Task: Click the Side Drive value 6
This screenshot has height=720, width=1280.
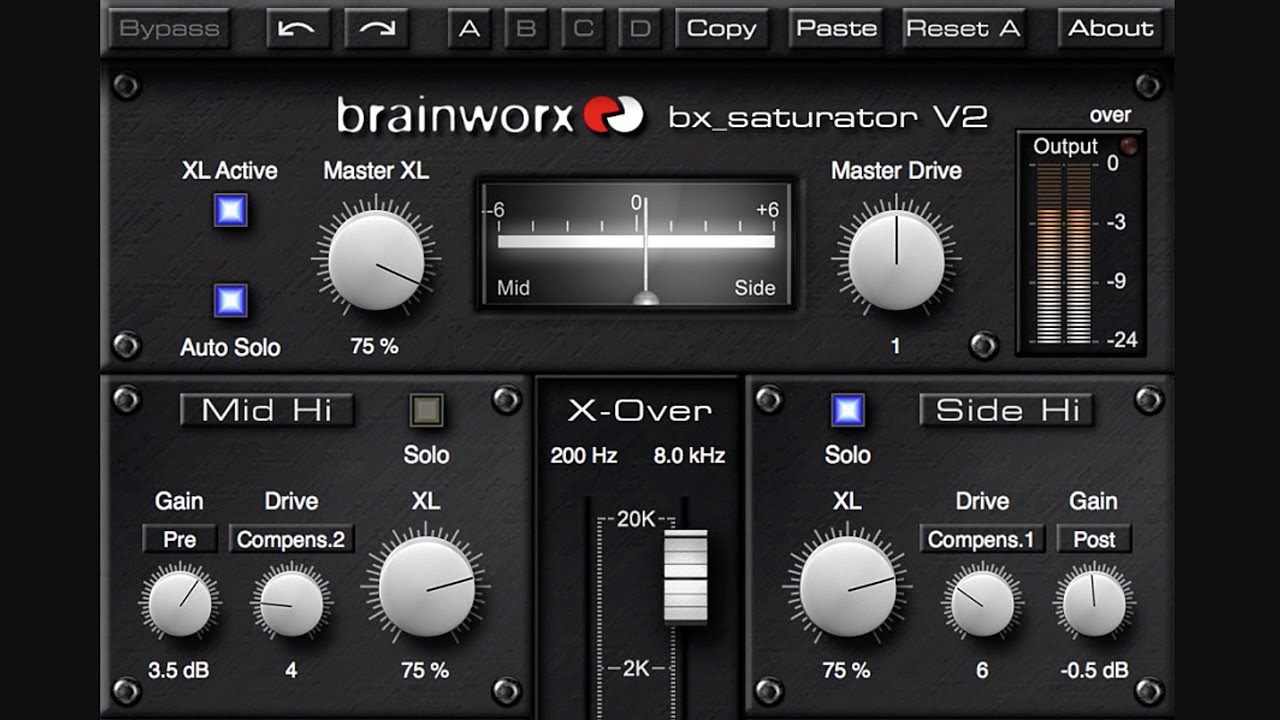Action: 982,671
